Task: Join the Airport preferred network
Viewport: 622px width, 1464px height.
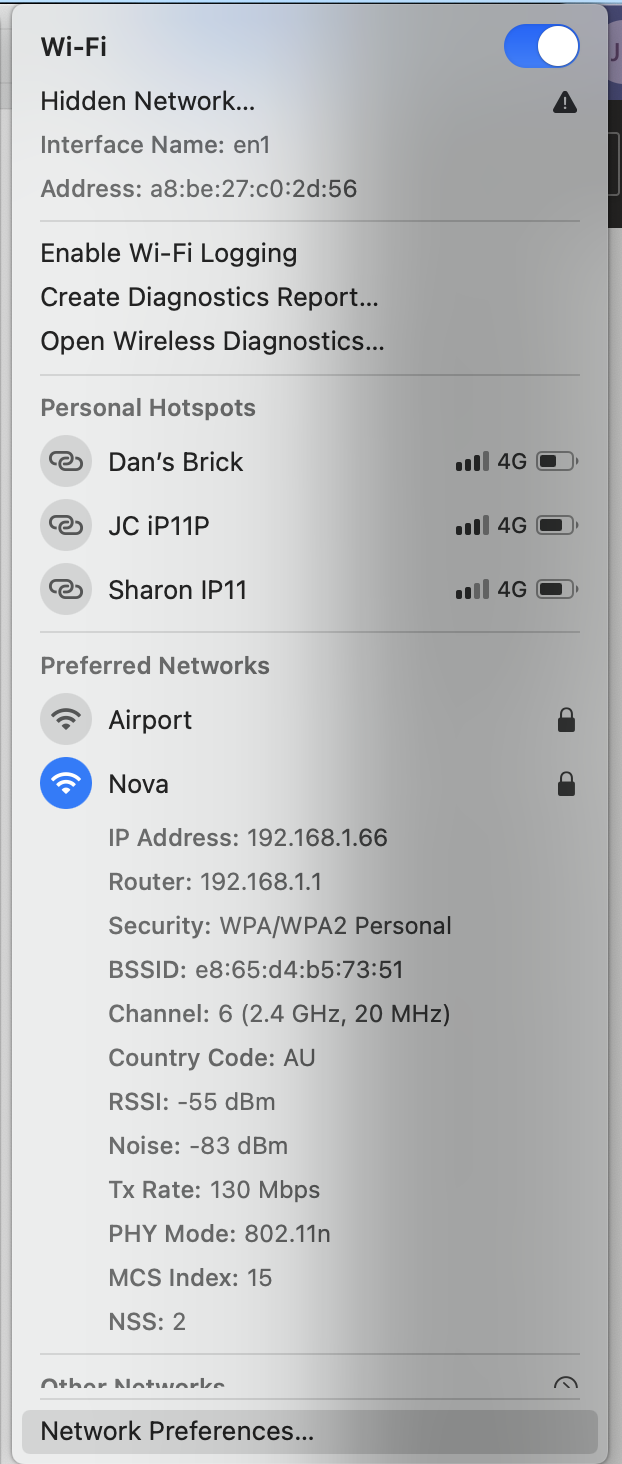Action: tap(310, 720)
